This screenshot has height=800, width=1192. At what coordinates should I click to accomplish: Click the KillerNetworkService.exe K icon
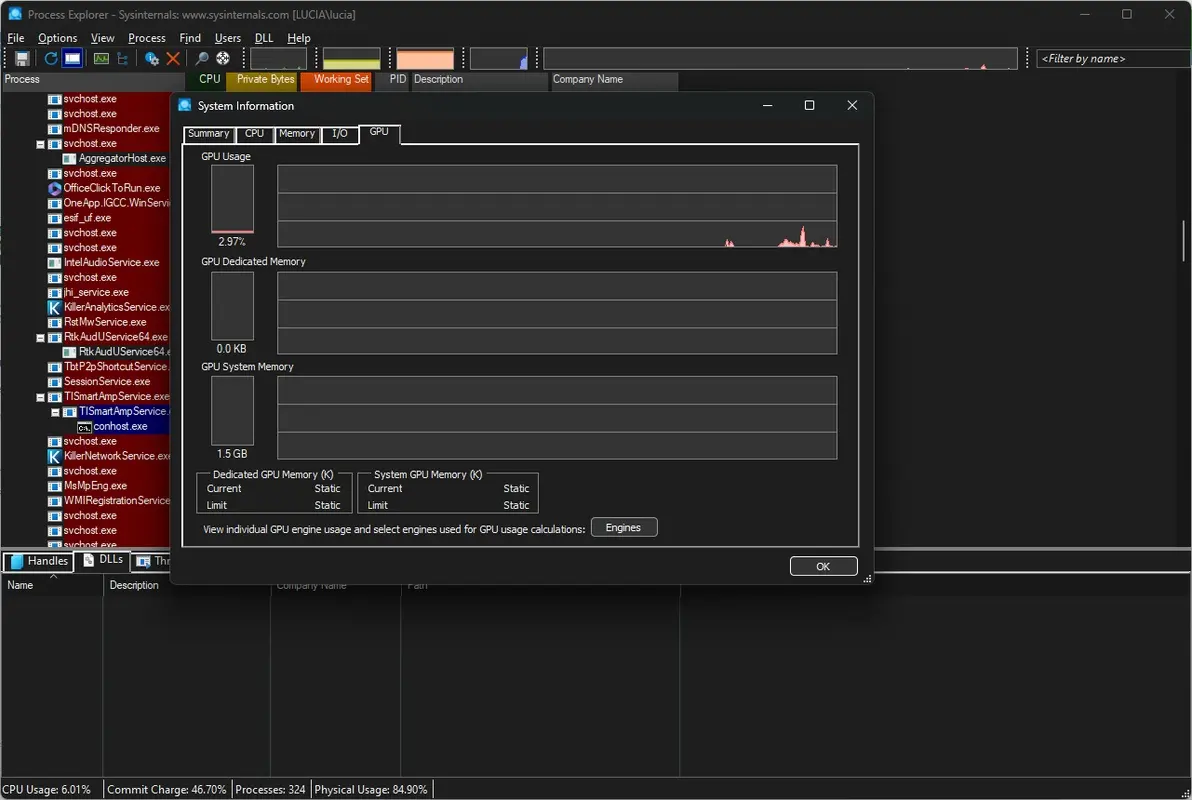pyautogui.click(x=55, y=456)
